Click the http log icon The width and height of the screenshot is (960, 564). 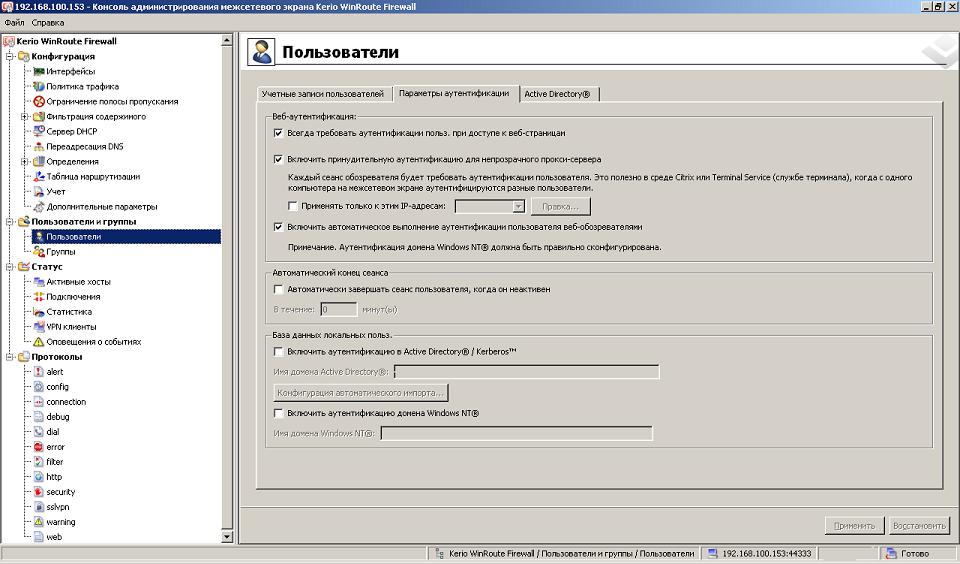[39, 476]
